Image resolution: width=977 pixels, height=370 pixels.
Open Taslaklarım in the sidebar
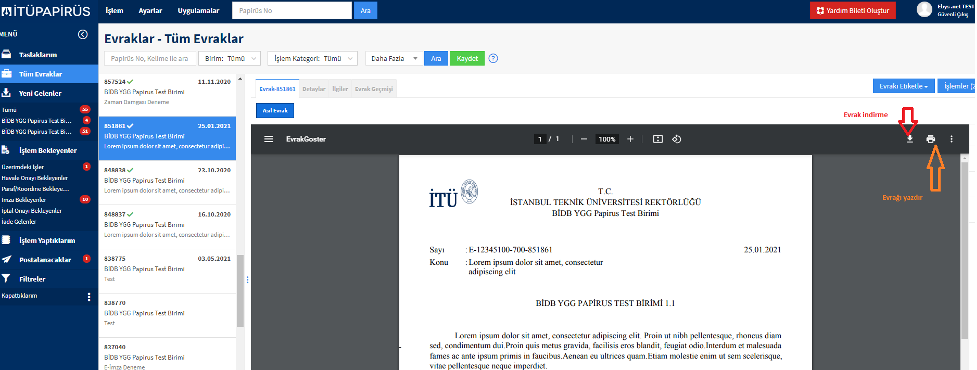click(49, 55)
